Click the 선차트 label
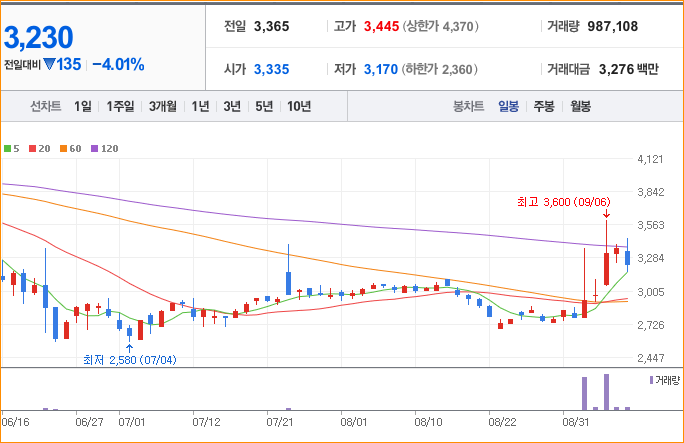This screenshot has width=684, height=443. point(45,106)
